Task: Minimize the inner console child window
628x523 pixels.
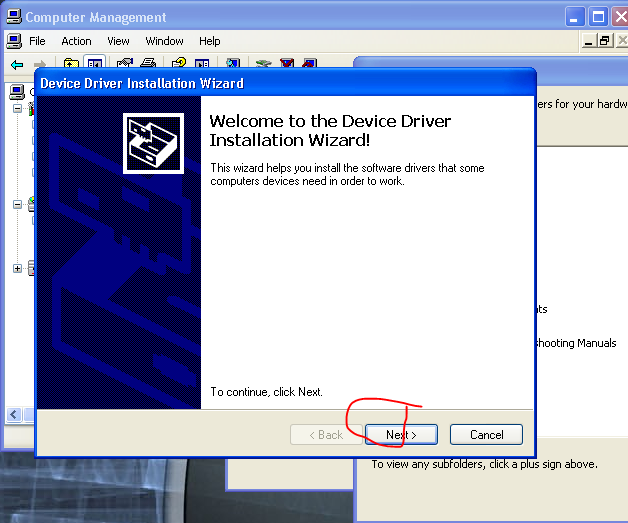Action: pos(588,41)
